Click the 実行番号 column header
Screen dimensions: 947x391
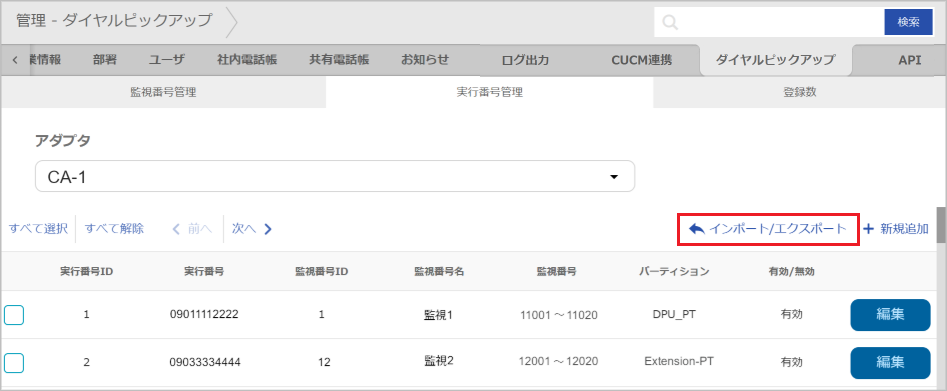click(x=205, y=271)
